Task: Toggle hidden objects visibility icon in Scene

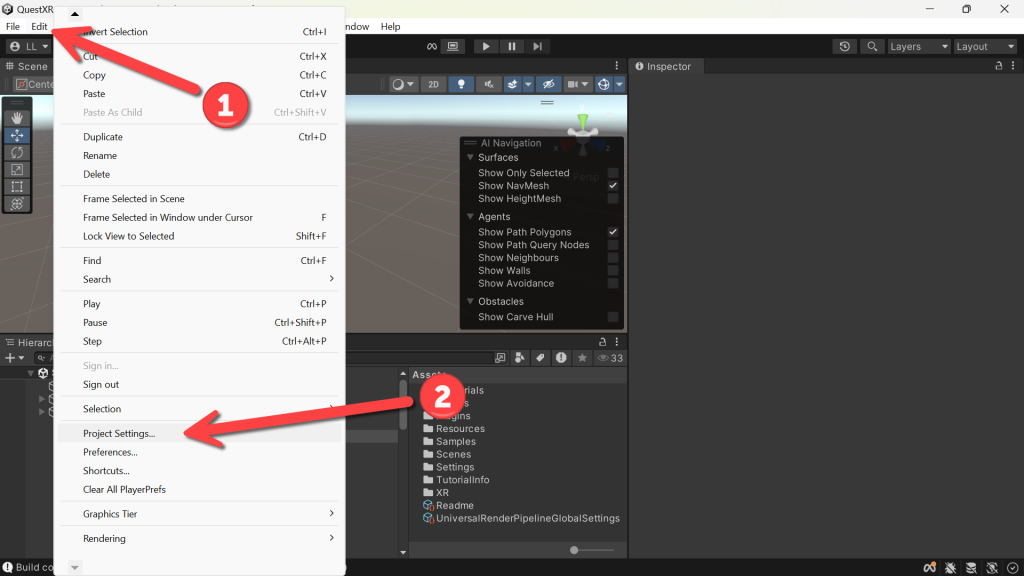Action: (x=549, y=84)
